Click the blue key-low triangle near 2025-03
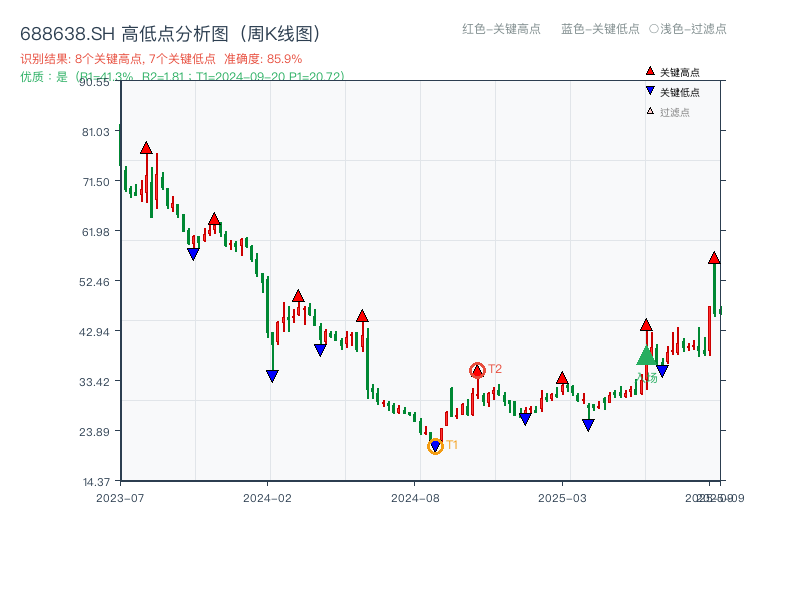The width and height of the screenshot is (800, 600). tap(588, 425)
